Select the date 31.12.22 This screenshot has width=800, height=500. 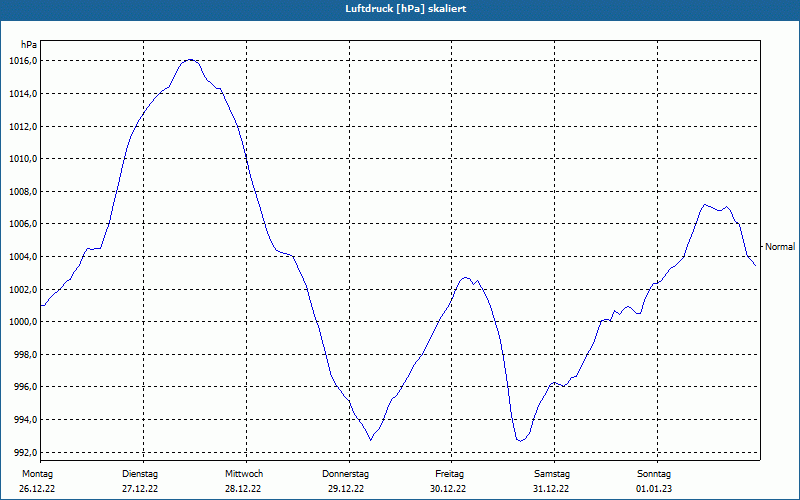point(551,489)
